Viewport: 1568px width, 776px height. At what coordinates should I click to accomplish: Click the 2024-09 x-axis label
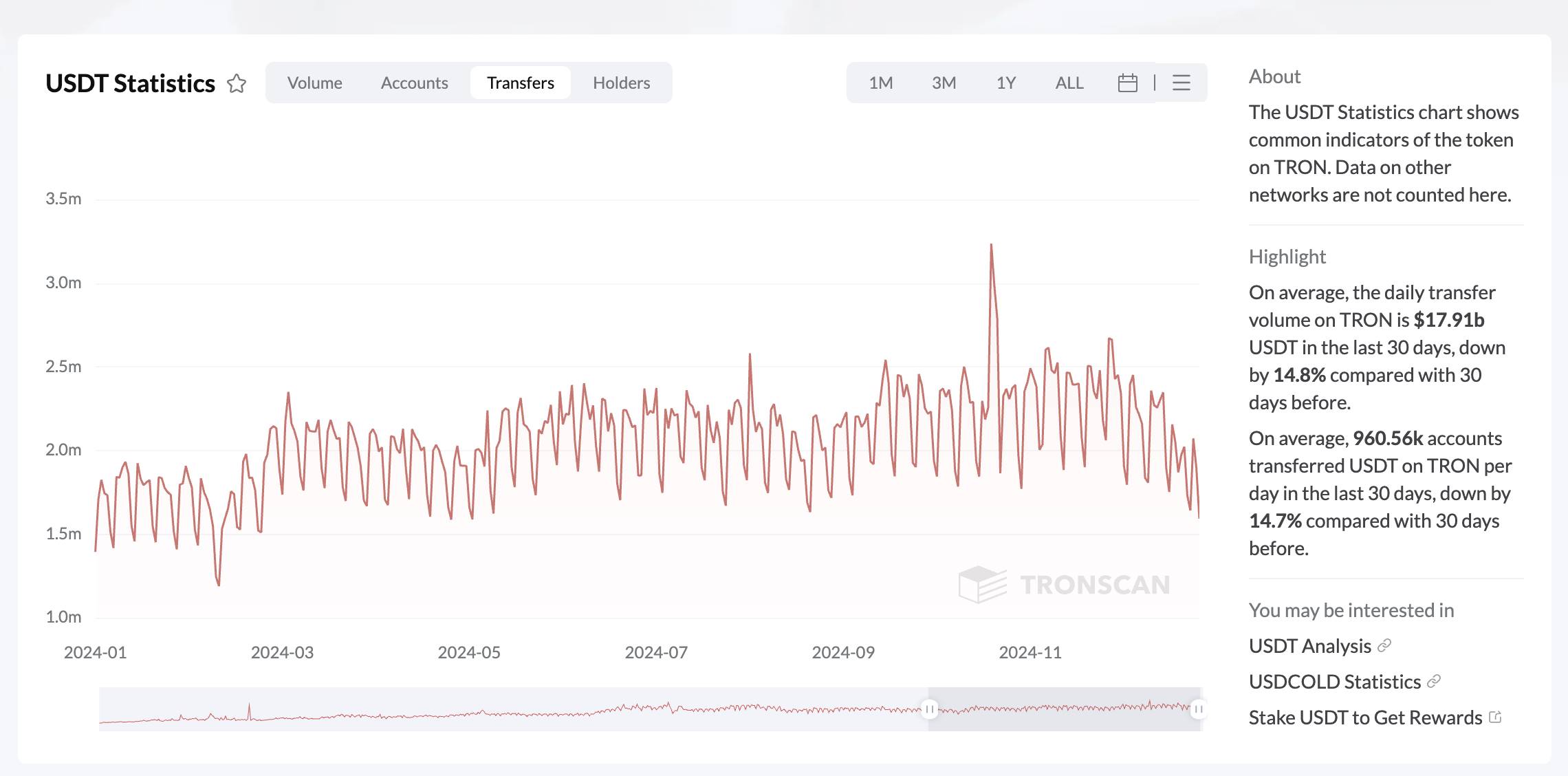pyautogui.click(x=843, y=652)
